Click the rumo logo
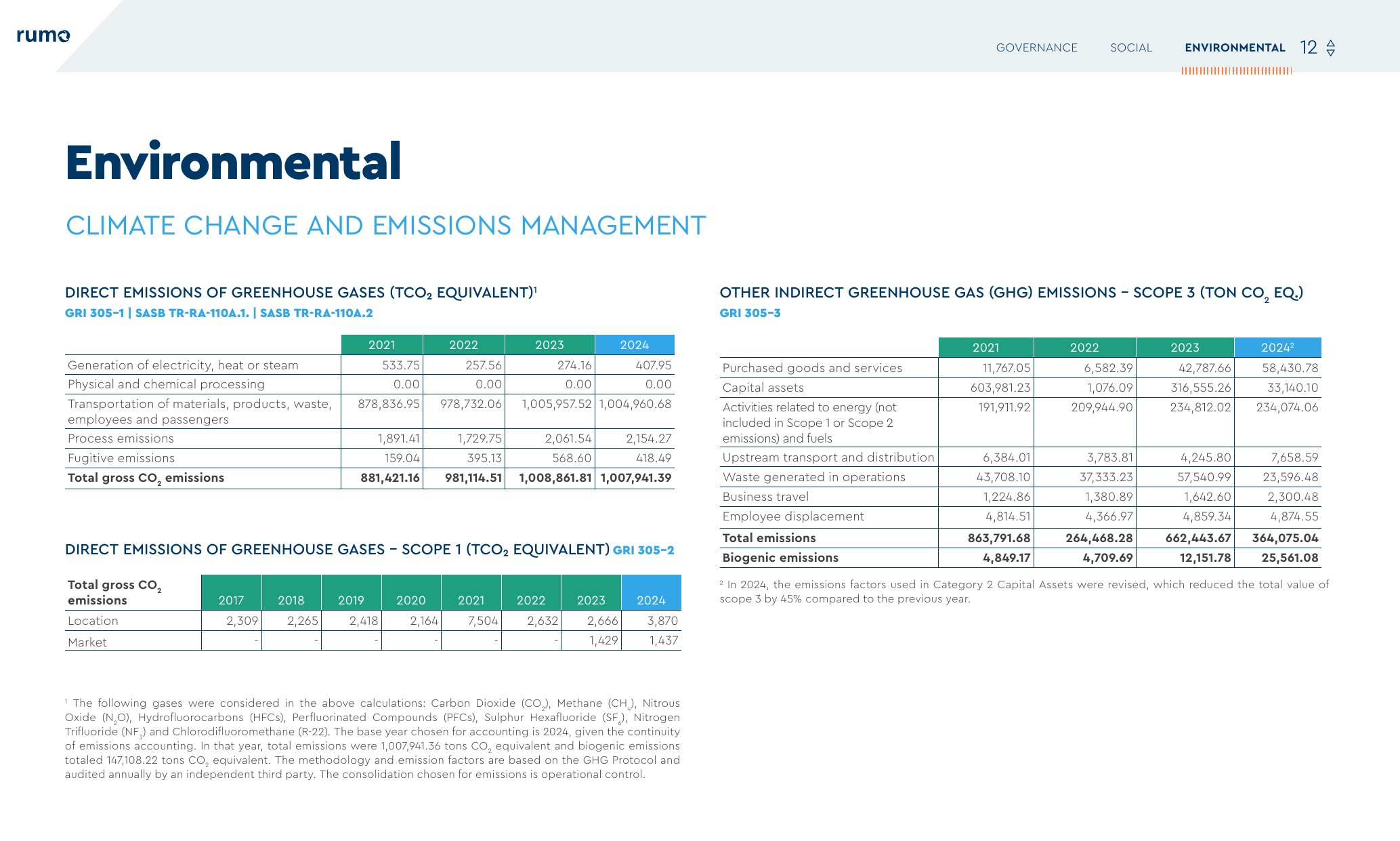 [x=43, y=35]
